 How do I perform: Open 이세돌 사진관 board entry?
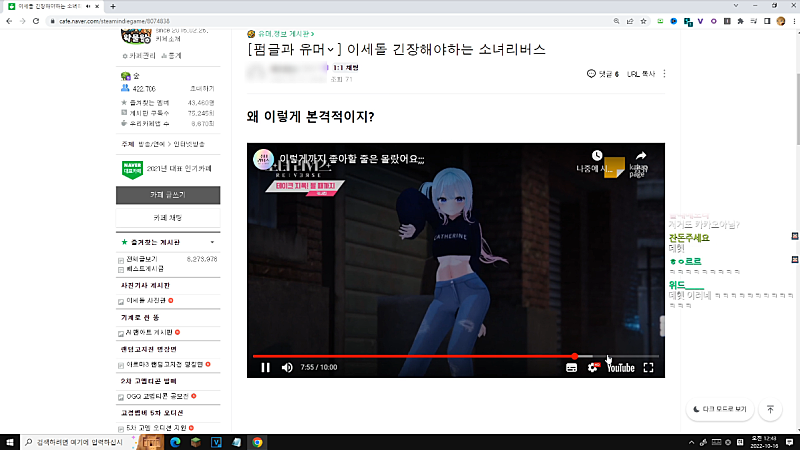coord(146,301)
